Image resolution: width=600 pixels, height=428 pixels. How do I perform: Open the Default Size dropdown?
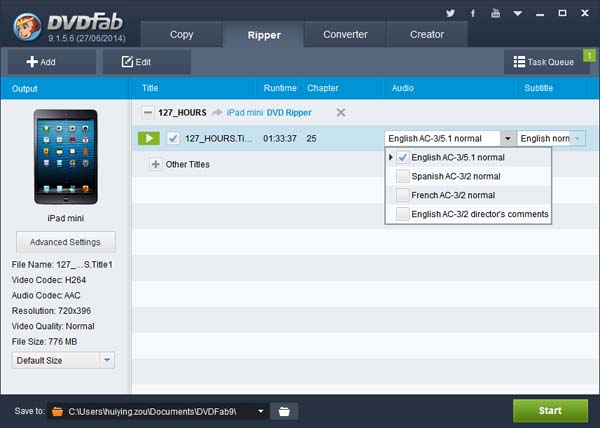click(63, 360)
